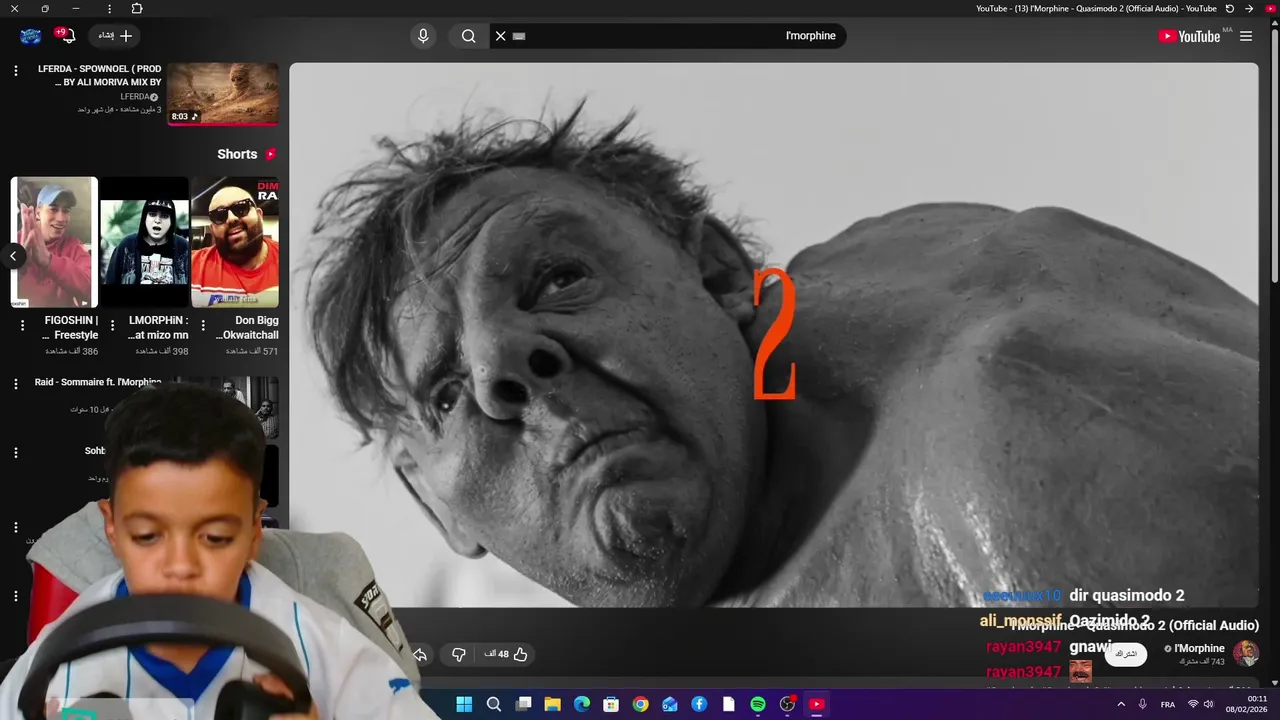Open the Don Bigg Okwaitchall short
The height and width of the screenshot is (720, 1280).
click(x=235, y=242)
